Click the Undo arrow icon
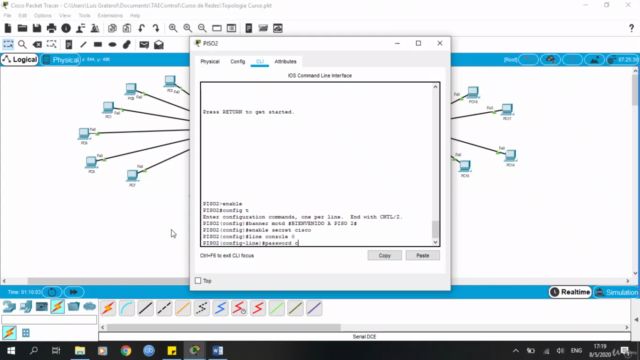 tap(142, 28)
